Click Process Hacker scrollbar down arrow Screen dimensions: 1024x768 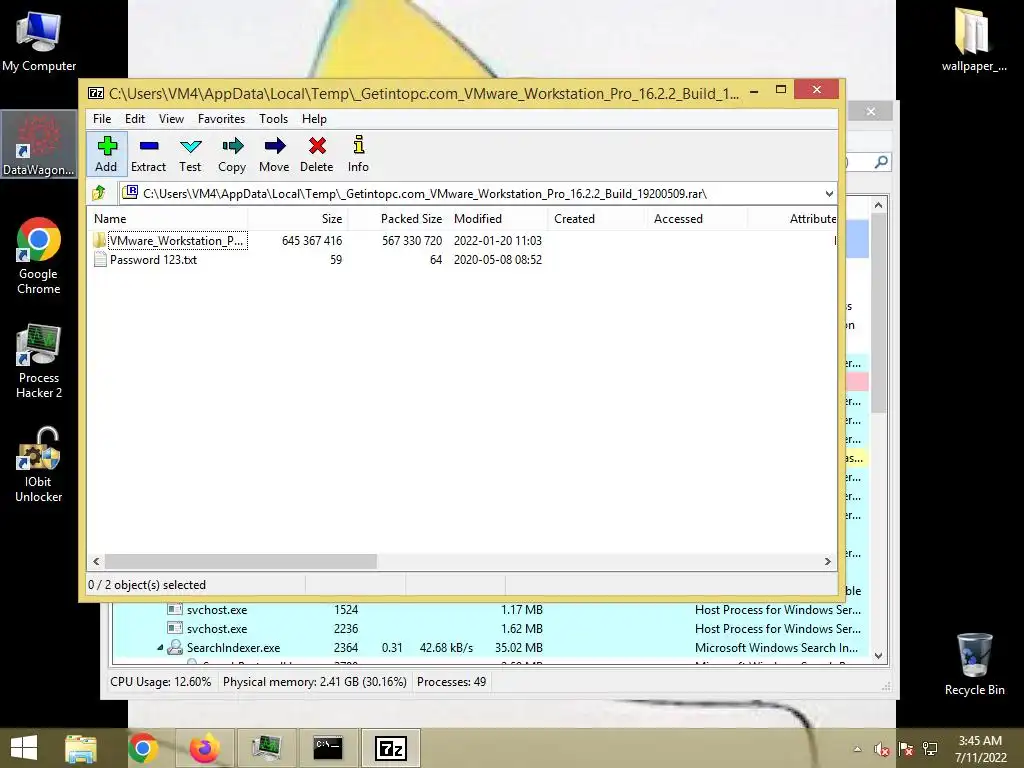(878, 656)
